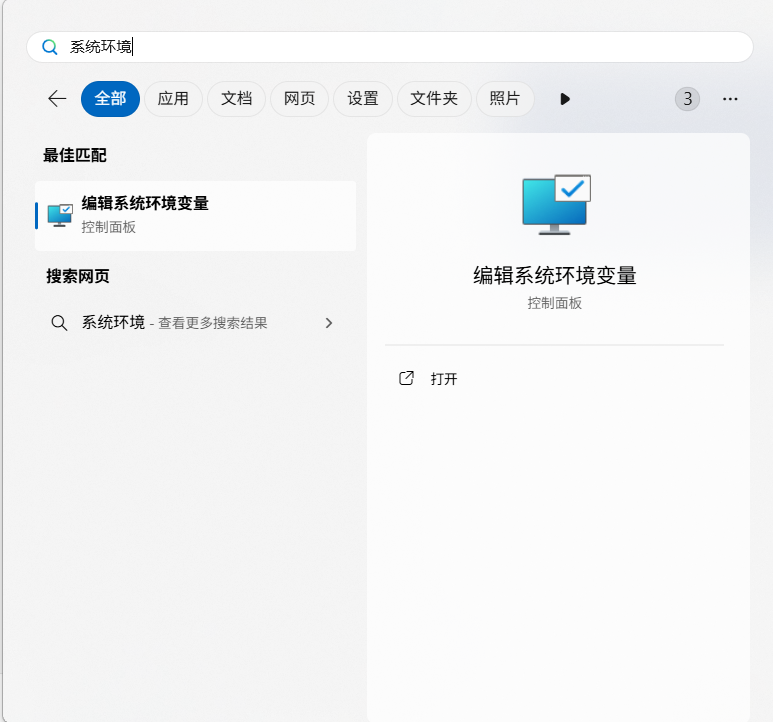Filter results by 网页
The image size is (773, 722).
click(299, 99)
